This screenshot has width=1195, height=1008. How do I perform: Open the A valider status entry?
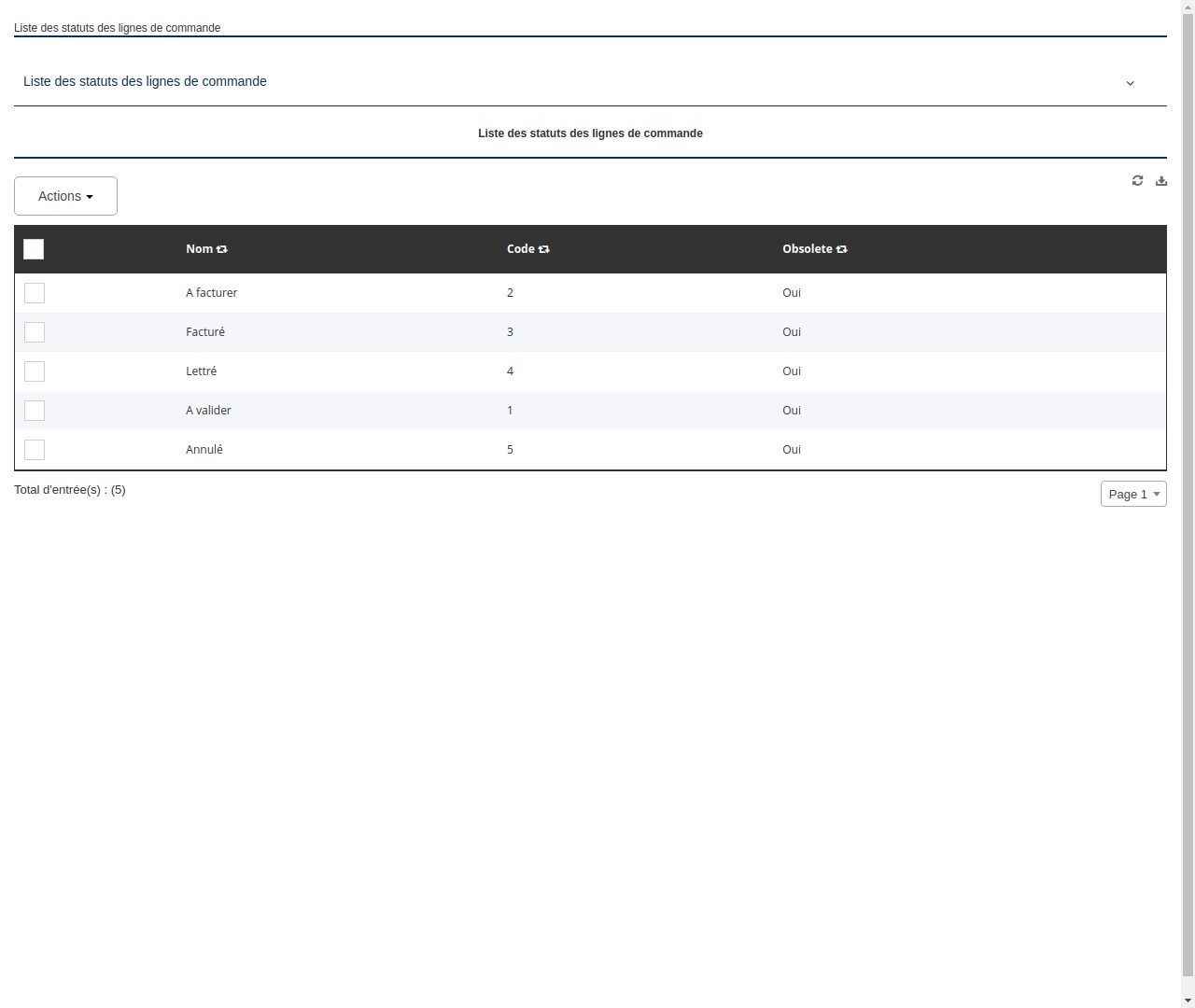coord(208,410)
